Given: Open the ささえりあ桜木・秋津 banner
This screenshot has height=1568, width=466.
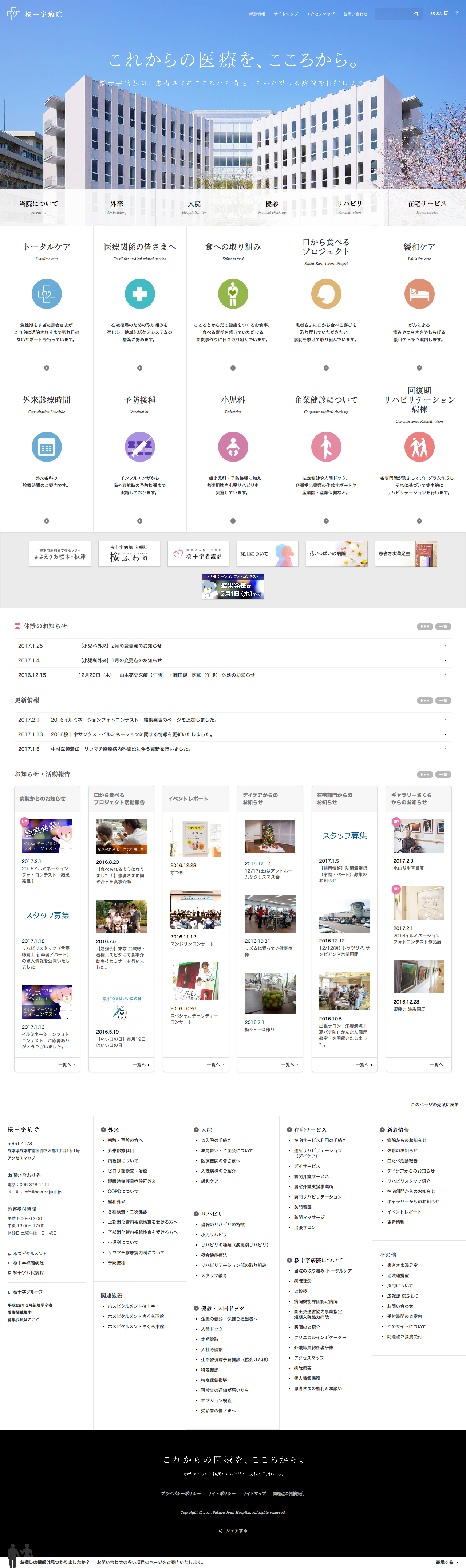Looking at the screenshot, I should [60, 553].
